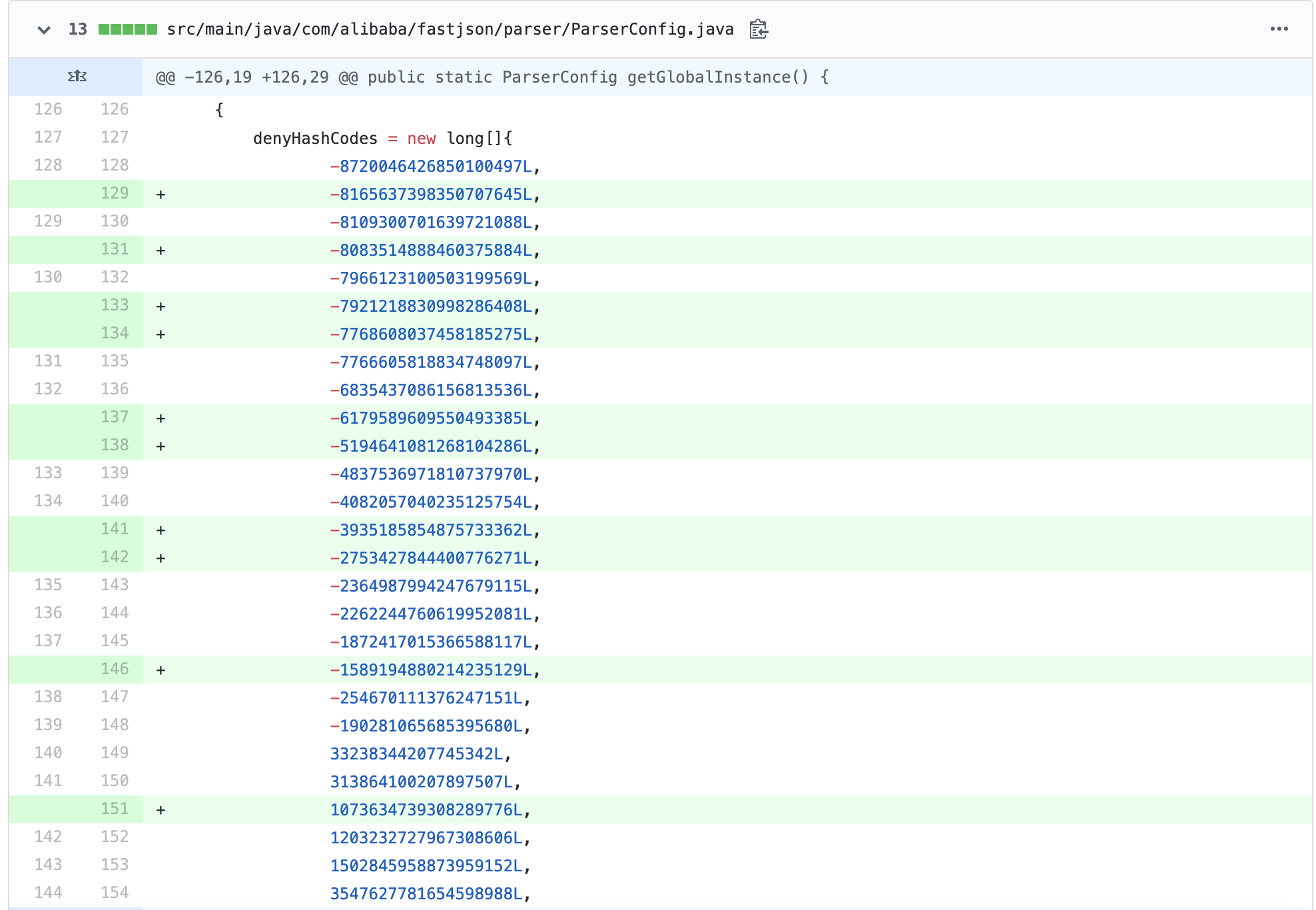Click the number of changes count 13

(78, 29)
